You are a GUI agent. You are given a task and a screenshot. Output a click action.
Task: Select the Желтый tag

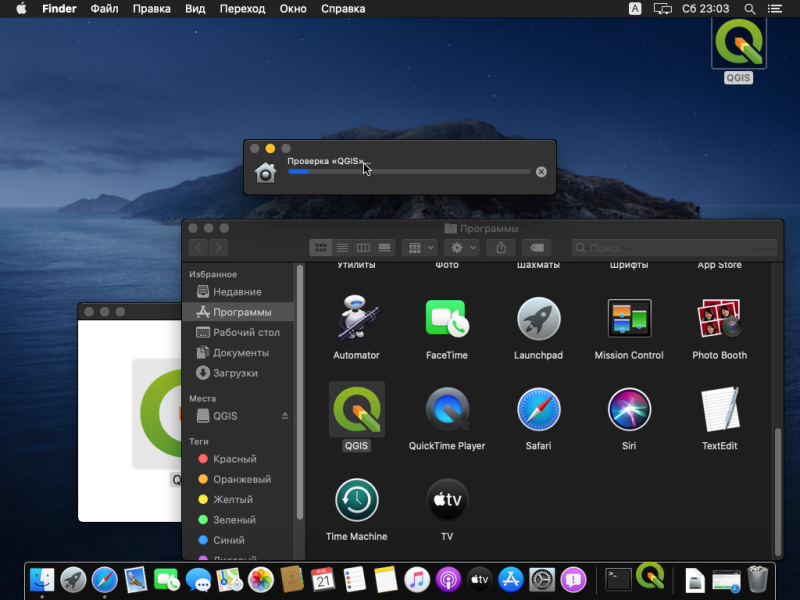pyautogui.click(x=238, y=500)
